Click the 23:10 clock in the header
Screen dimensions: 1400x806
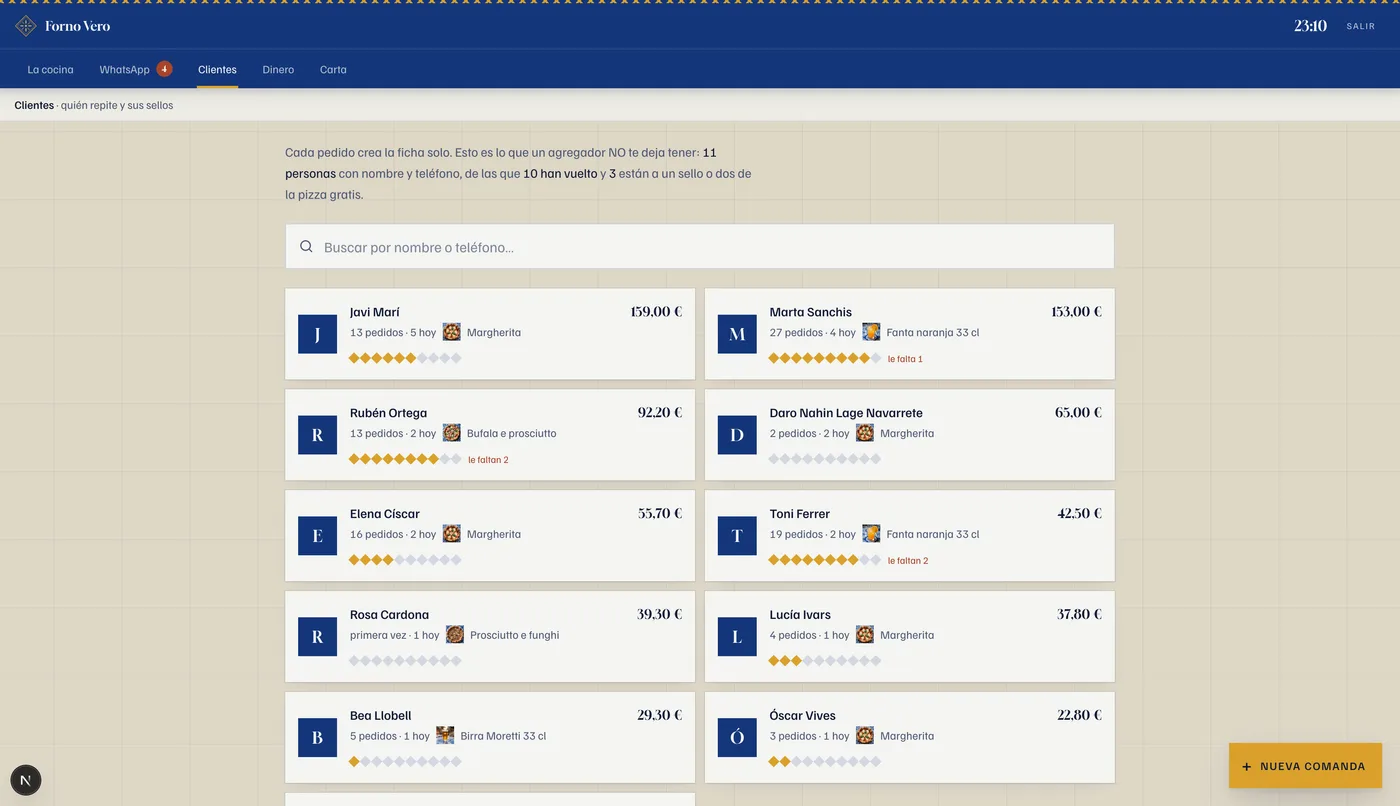1310,26
